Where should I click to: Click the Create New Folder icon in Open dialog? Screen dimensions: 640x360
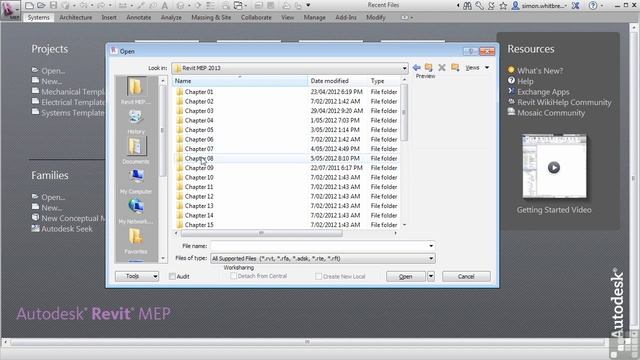(x=455, y=67)
